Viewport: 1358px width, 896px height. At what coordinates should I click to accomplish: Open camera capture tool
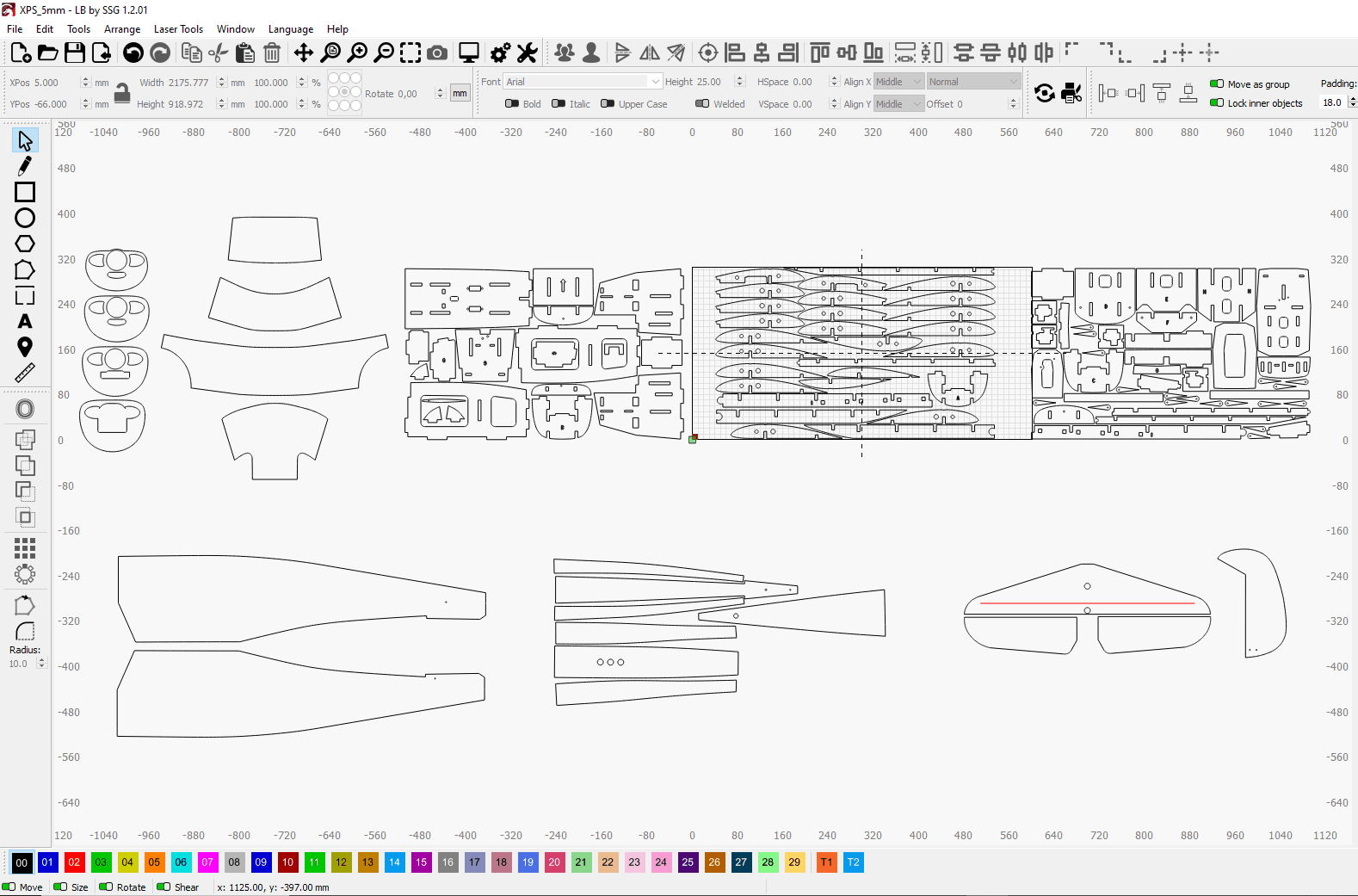pos(437,53)
